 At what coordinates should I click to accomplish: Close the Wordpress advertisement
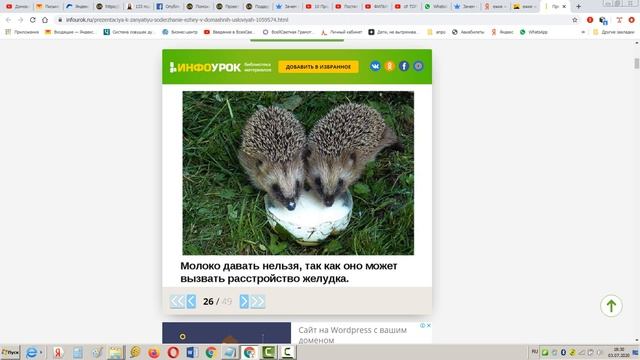pyautogui.click(x=429, y=326)
